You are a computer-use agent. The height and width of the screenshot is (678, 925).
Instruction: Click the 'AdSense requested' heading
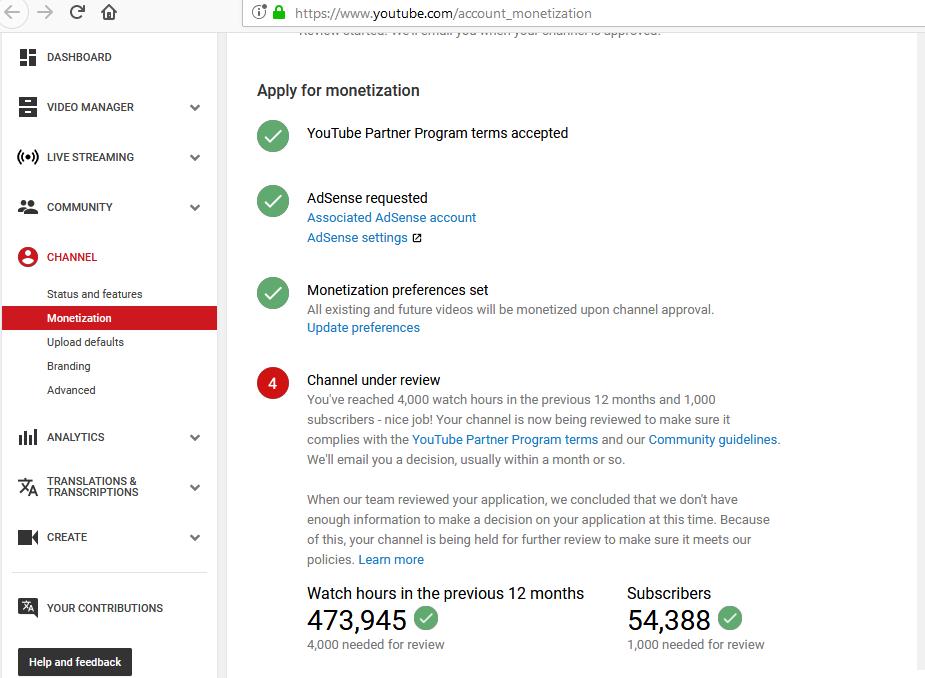click(367, 198)
